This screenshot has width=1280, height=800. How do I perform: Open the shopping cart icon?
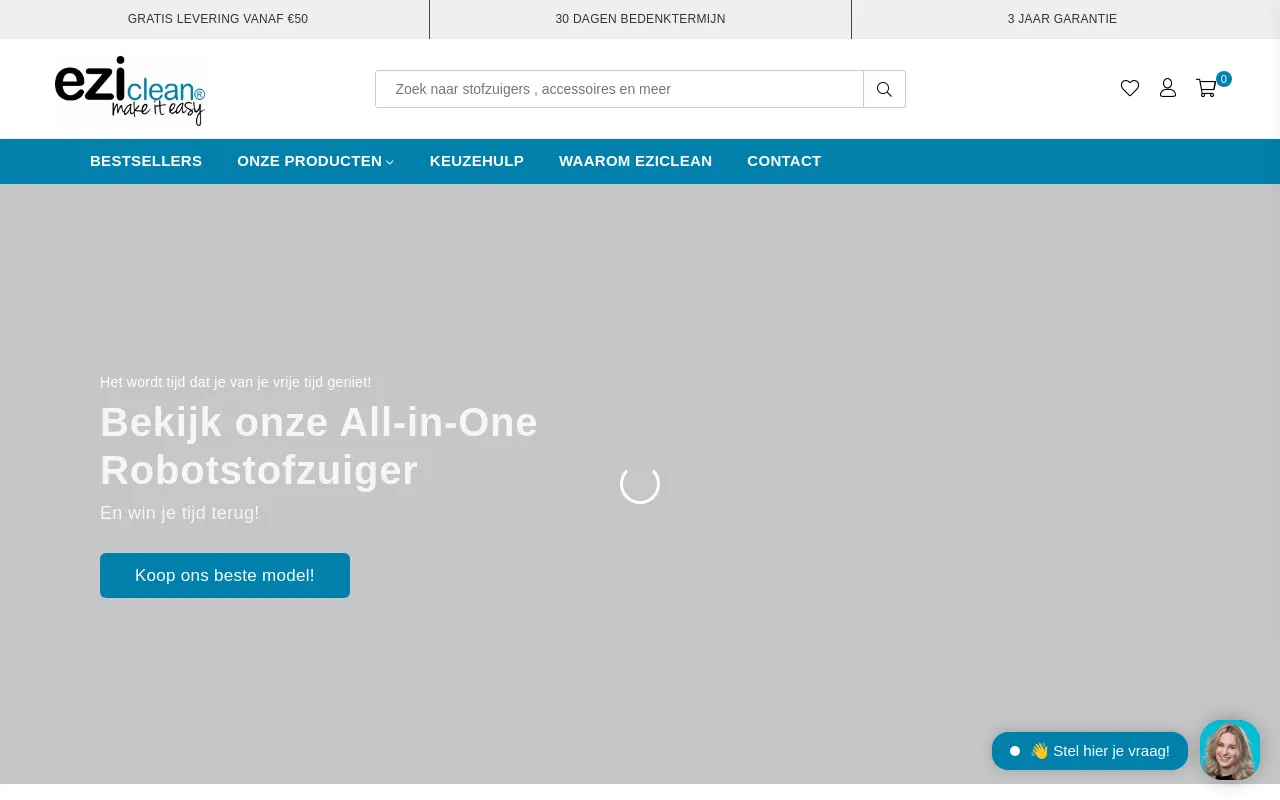click(x=1207, y=88)
